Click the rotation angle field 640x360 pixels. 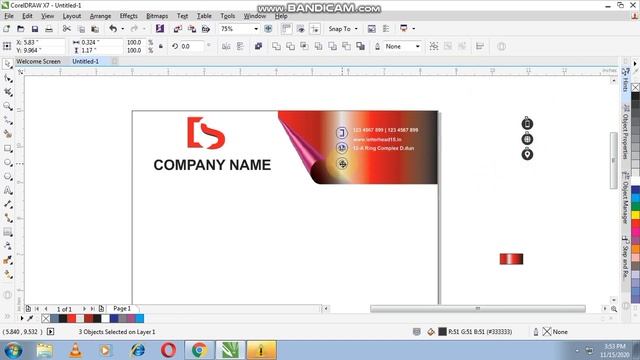point(191,46)
